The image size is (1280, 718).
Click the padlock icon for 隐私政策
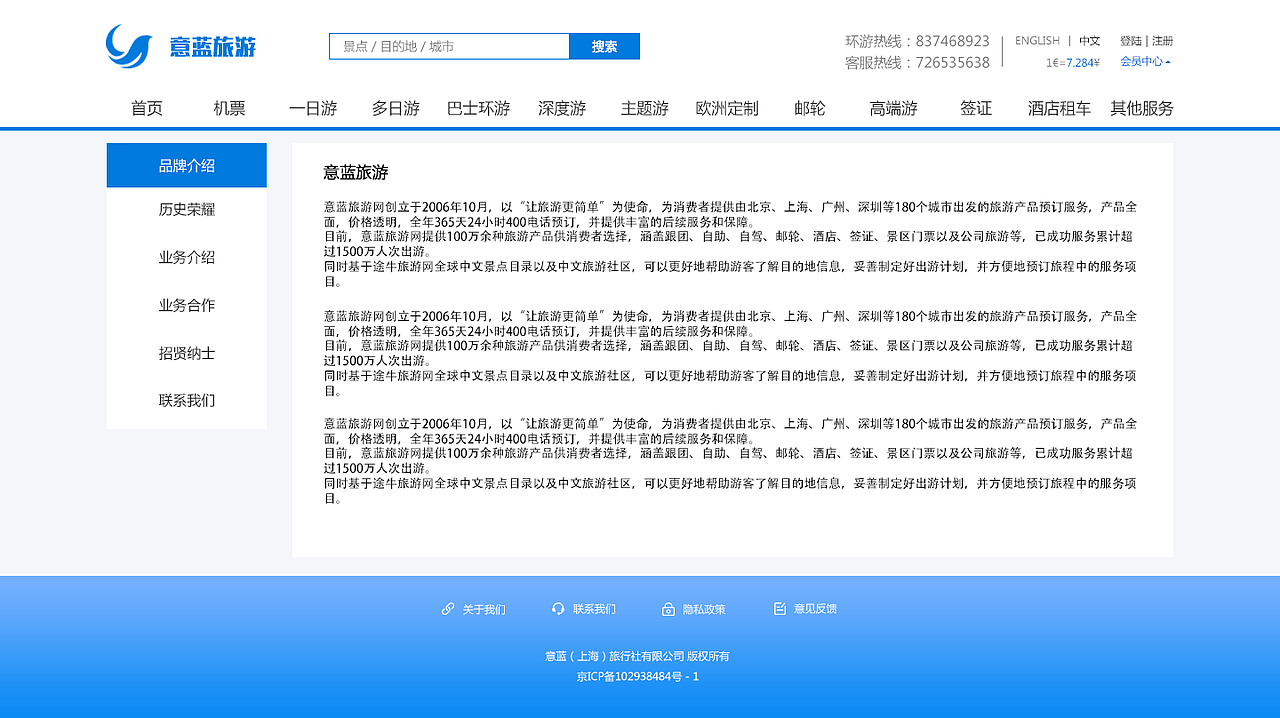pos(668,608)
